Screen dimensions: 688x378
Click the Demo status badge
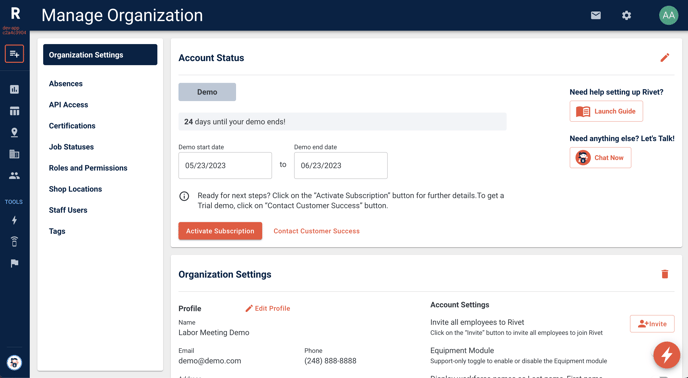coord(207,92)
